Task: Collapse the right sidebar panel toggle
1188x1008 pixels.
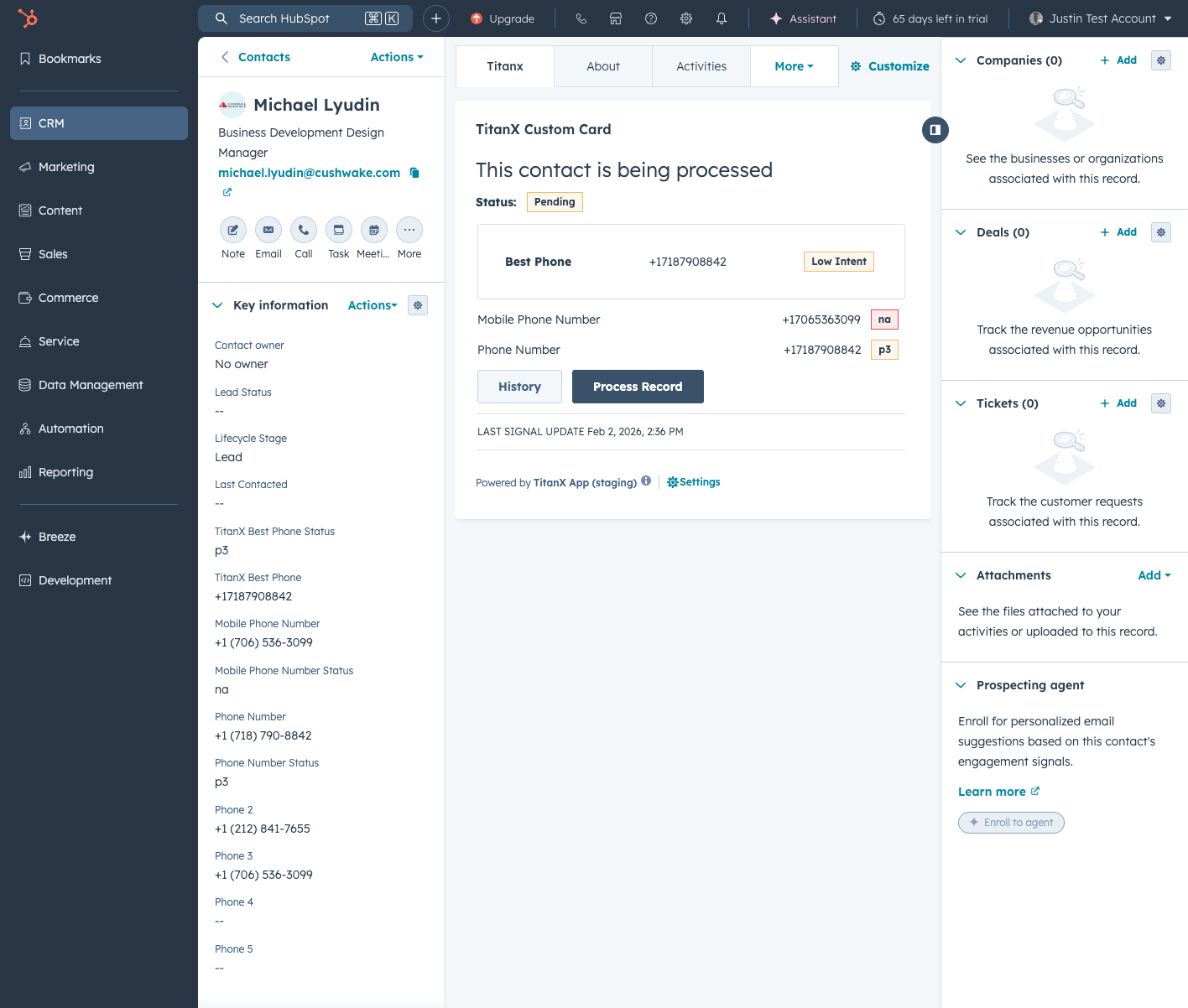Action: [x=935, y=130]
